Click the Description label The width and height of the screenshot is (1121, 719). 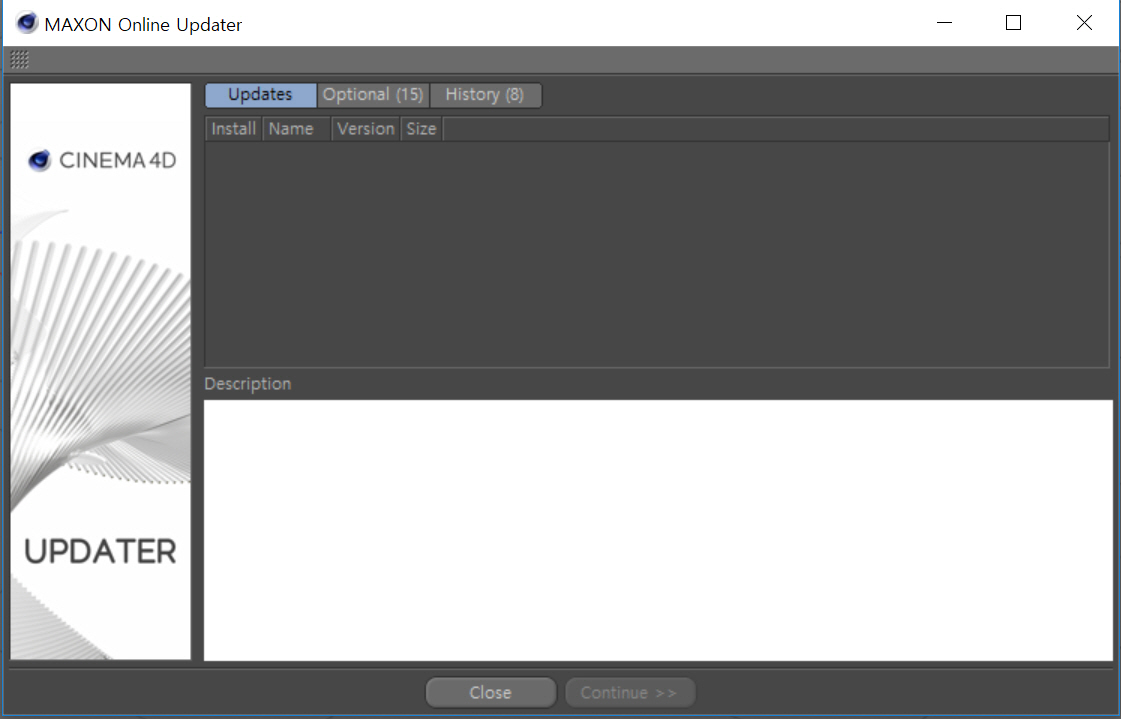(247, 384)
